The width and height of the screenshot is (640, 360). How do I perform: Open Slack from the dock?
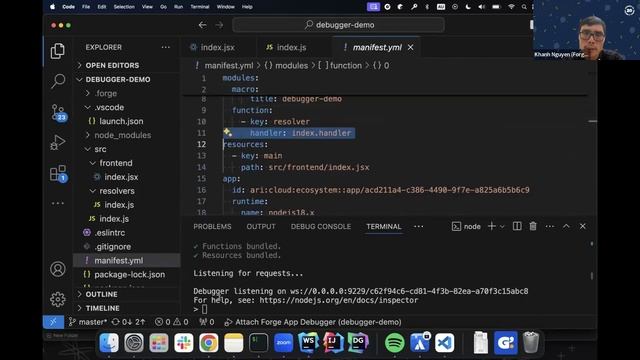(184, 342)
